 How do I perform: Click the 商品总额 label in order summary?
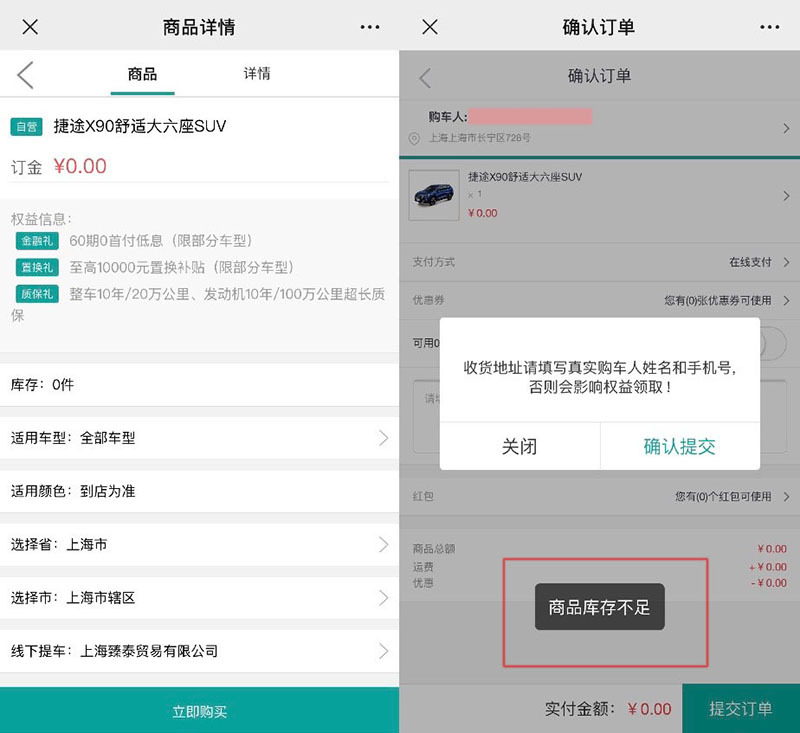434,549
